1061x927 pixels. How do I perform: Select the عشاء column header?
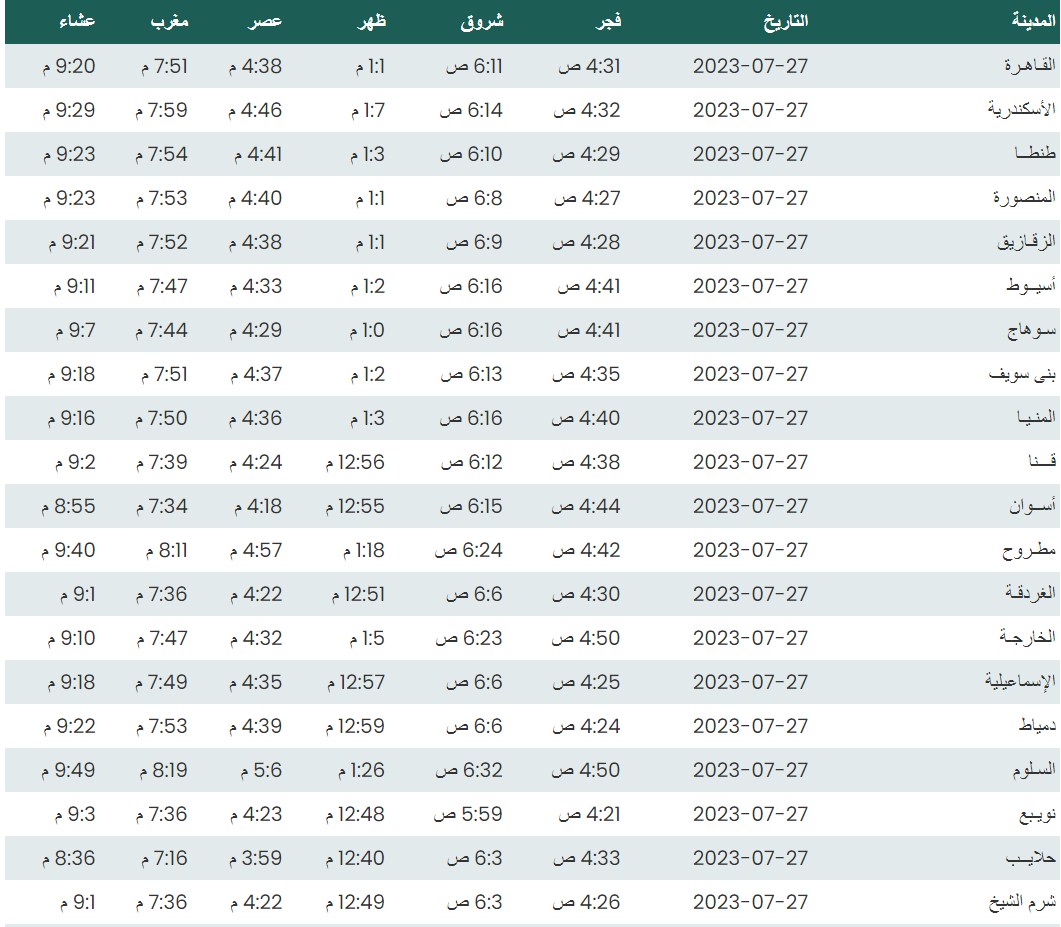pyautogui.click(x=76, y=21)
